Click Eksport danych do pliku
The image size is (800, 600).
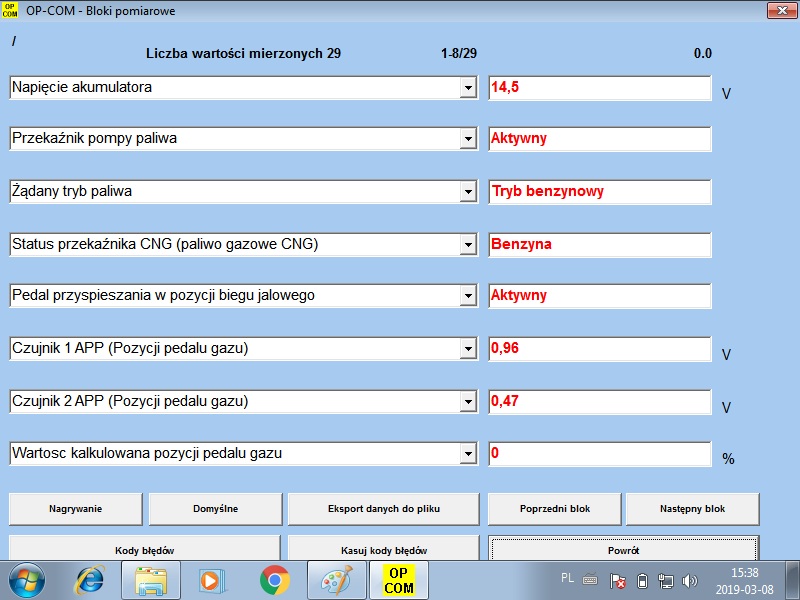click(384, 509)
